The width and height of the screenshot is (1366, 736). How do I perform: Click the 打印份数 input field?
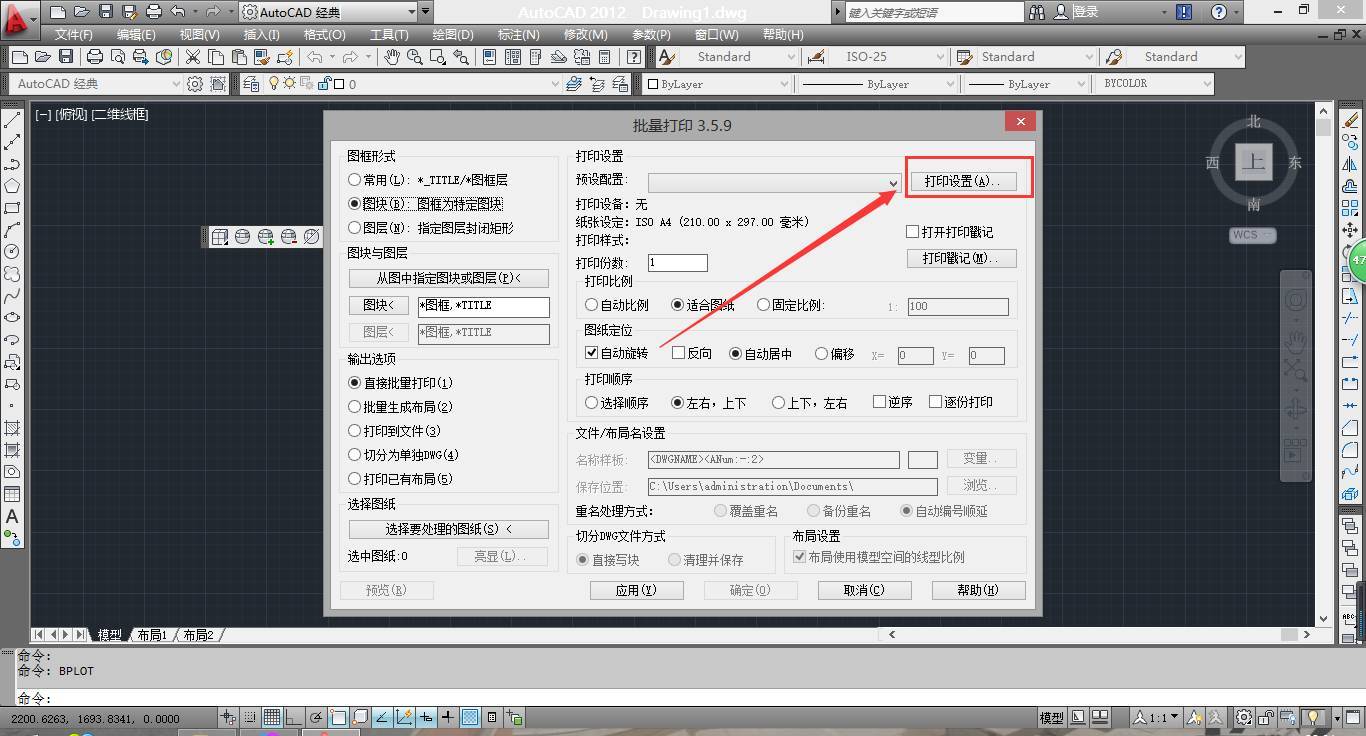pyautogui.click(x=678, y=263)
